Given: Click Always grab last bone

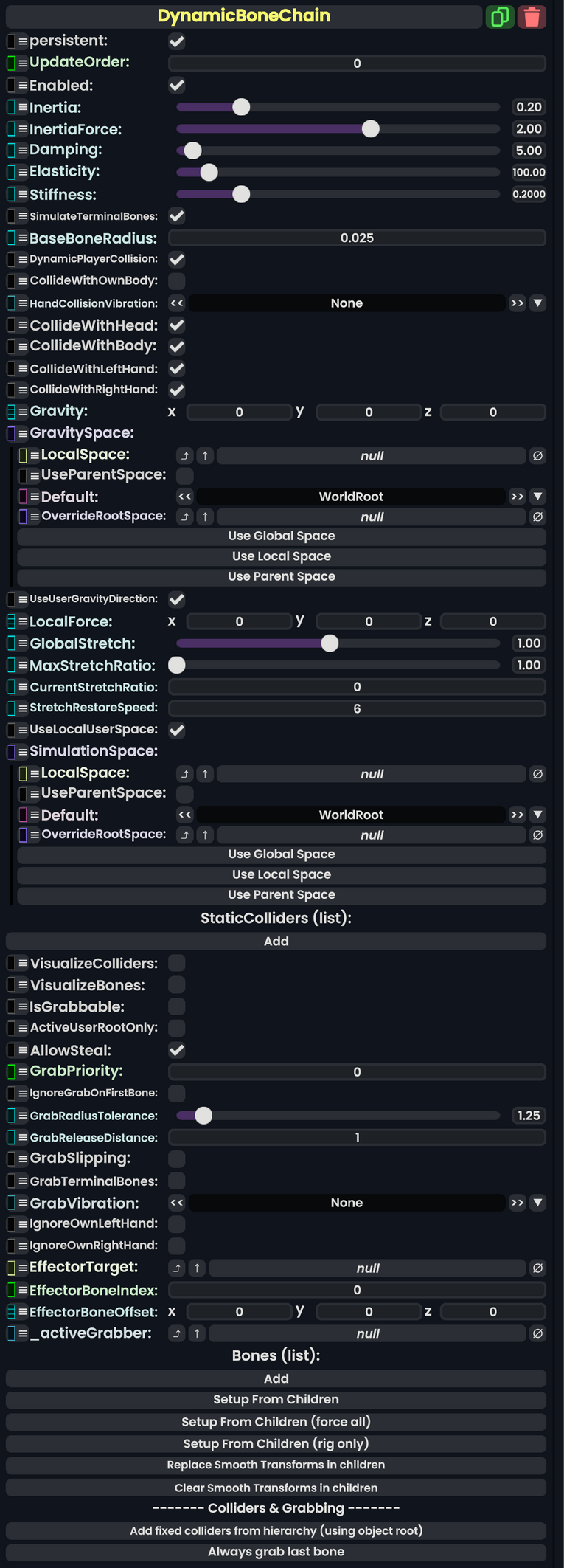Looking at the screenshot, I should pos(276,1551).
